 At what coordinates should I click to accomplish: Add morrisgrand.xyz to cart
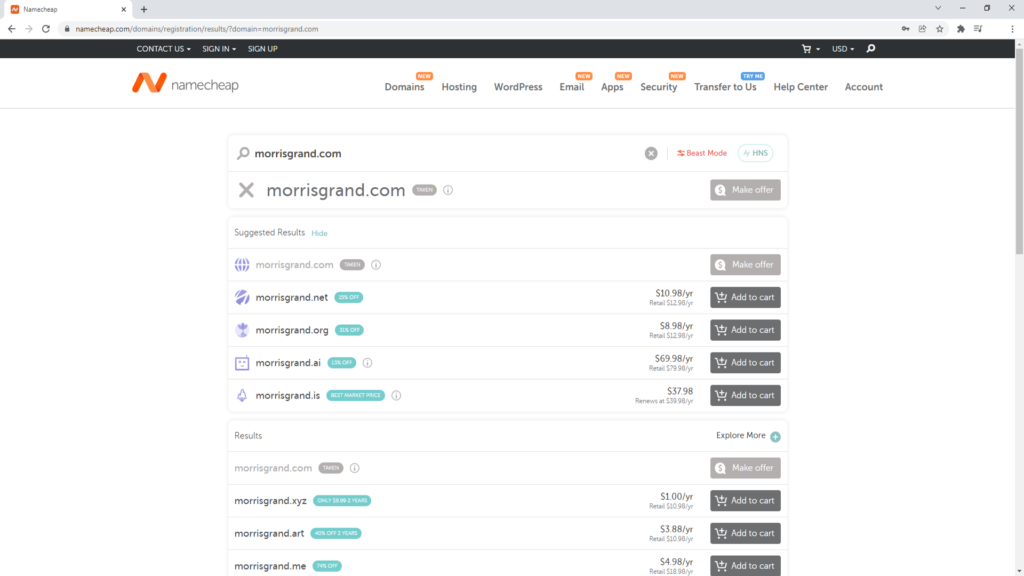pyautogui.click(x=745, y=500)
